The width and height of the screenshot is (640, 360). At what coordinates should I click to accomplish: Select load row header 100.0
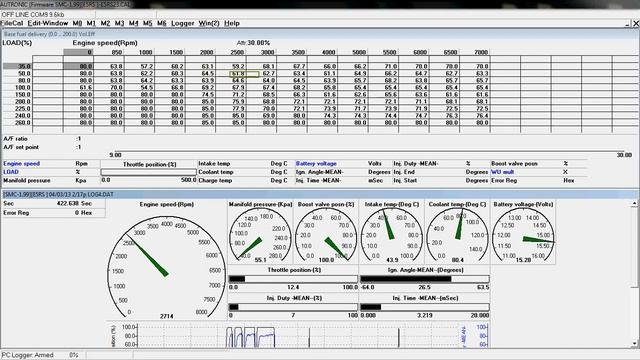pos(17,87)
